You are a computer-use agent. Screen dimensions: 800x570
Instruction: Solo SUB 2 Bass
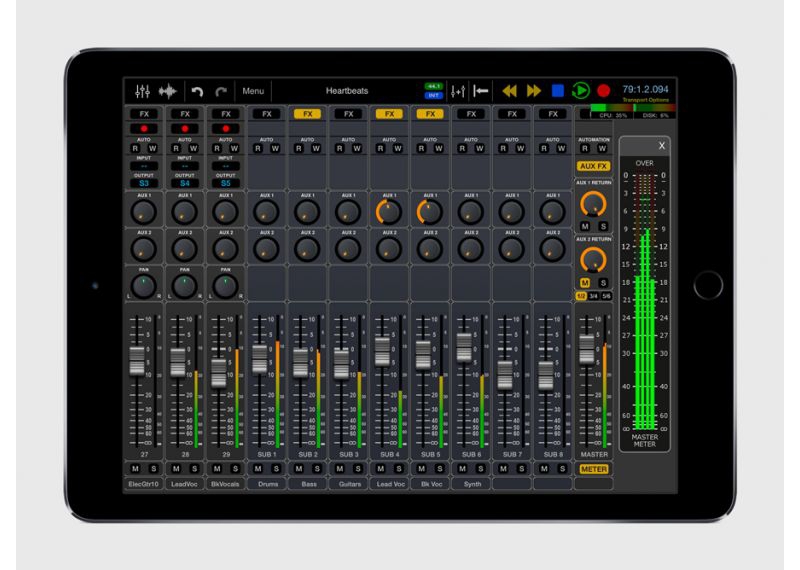317,468
